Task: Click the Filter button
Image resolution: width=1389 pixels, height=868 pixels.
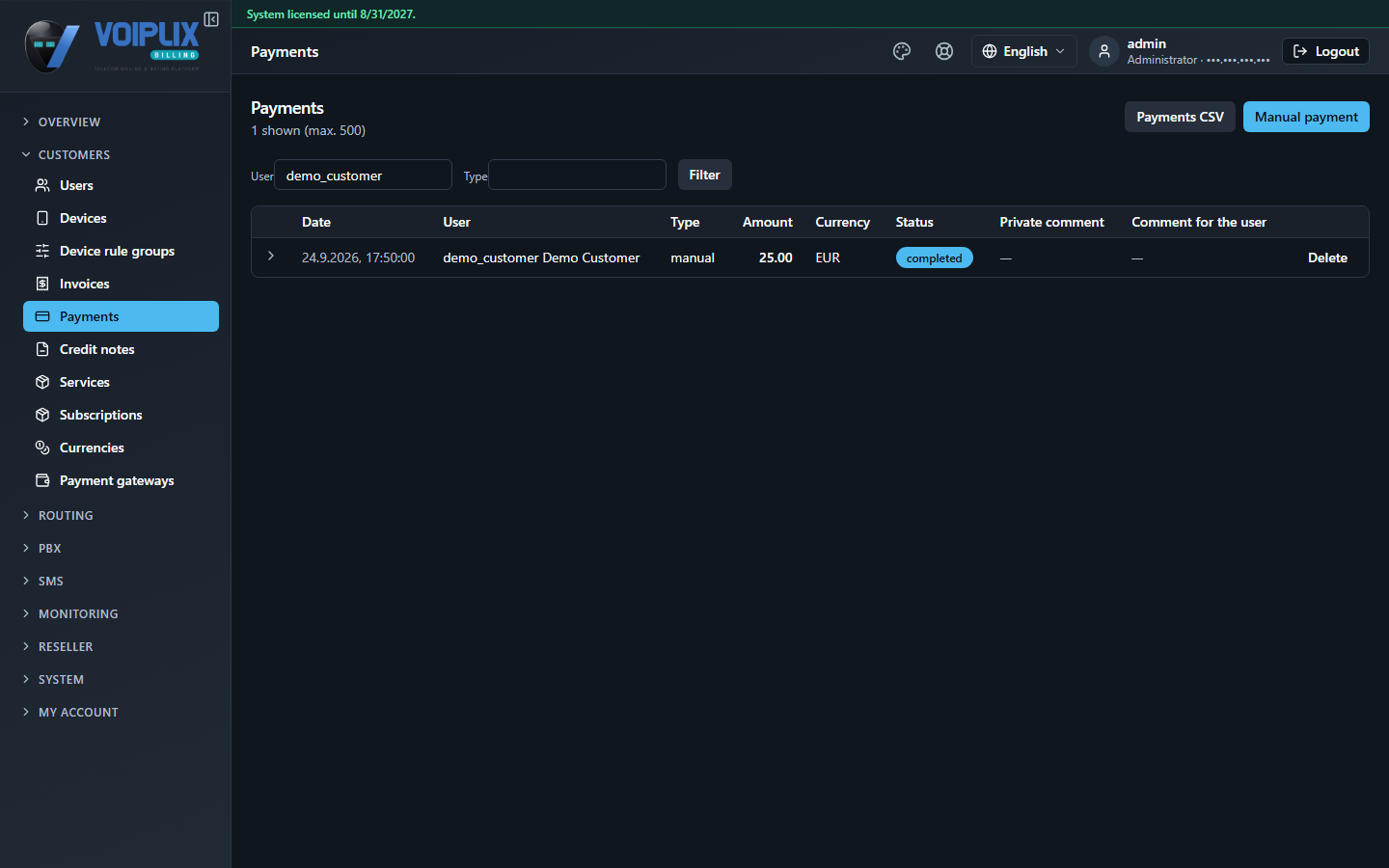Action: (704, 175)
